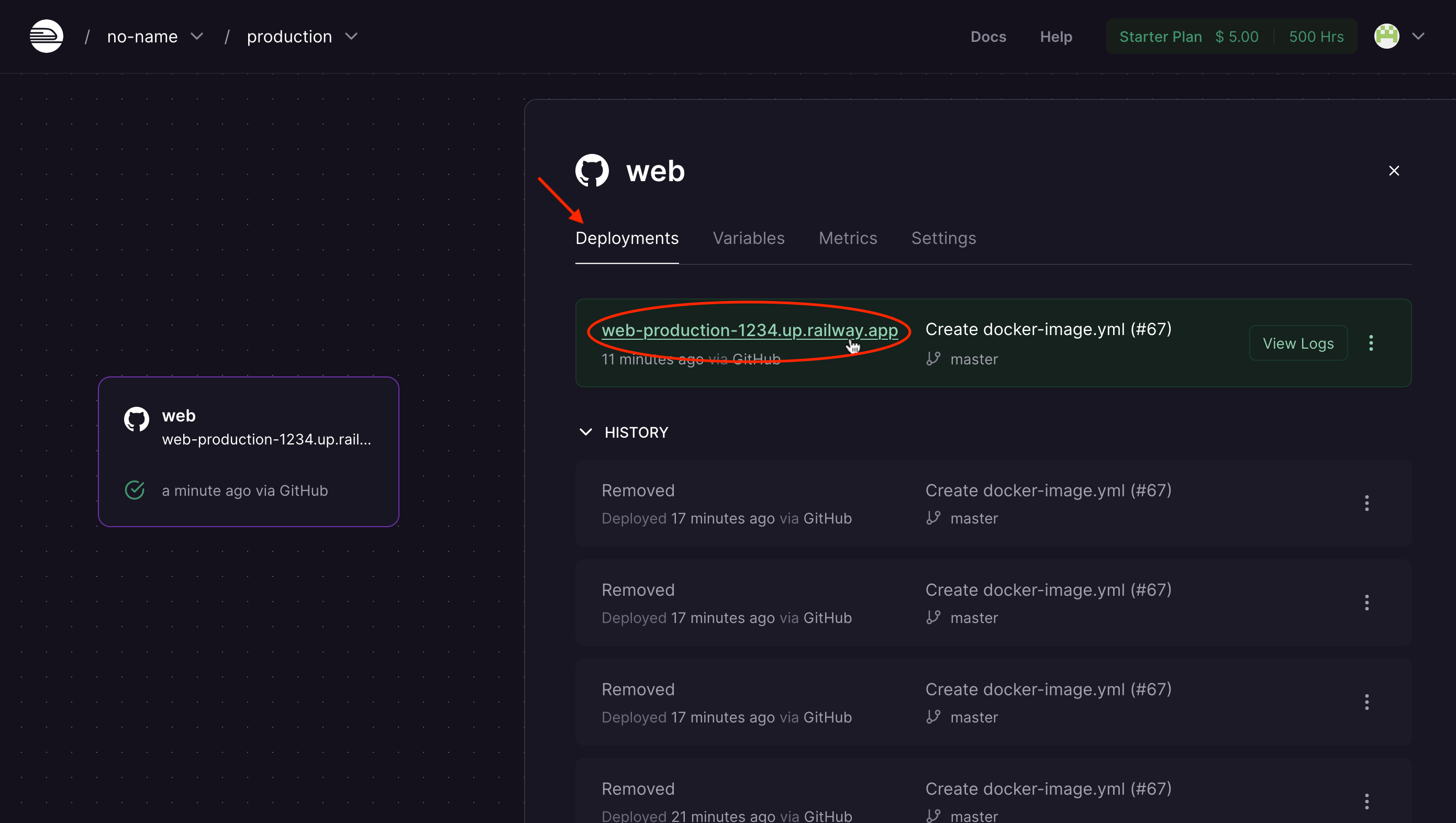
Task: Click the green success checkmark on the web card
Action: point(134,490)
